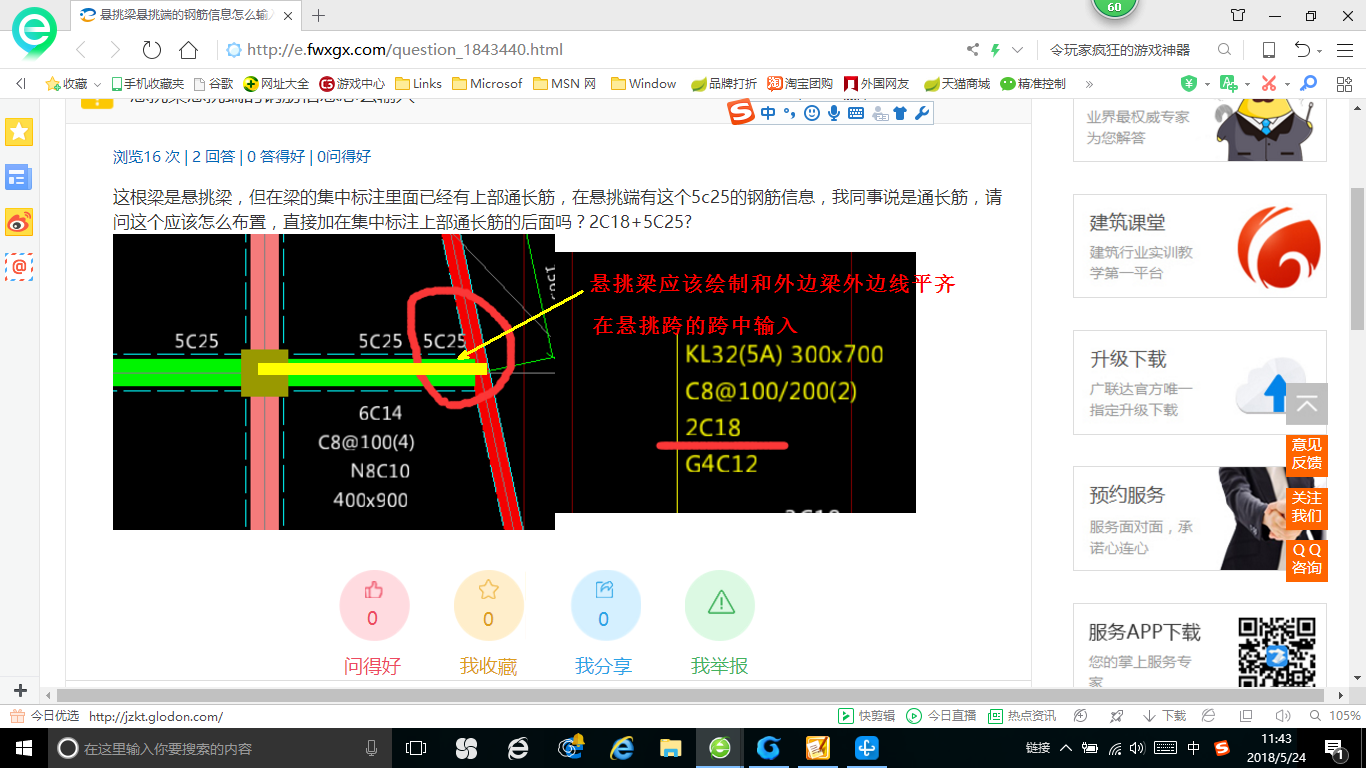This screenshot has height=768, width=1366.
Task: Click the soft keyboard icon in the IME toolbar
Action: (x=855, y=113)
